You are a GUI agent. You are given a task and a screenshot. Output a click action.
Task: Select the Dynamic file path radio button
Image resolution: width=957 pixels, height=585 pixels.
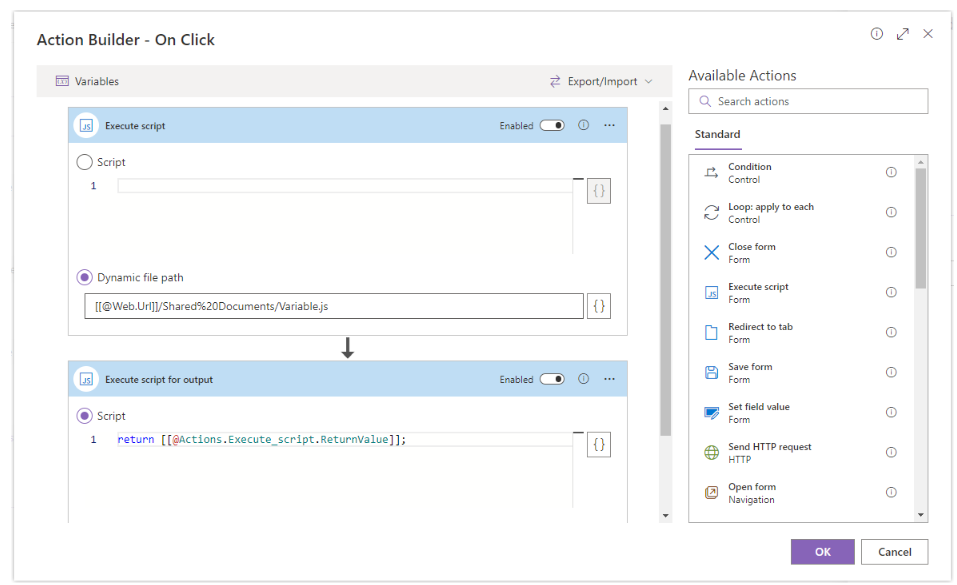pos(84,277)
